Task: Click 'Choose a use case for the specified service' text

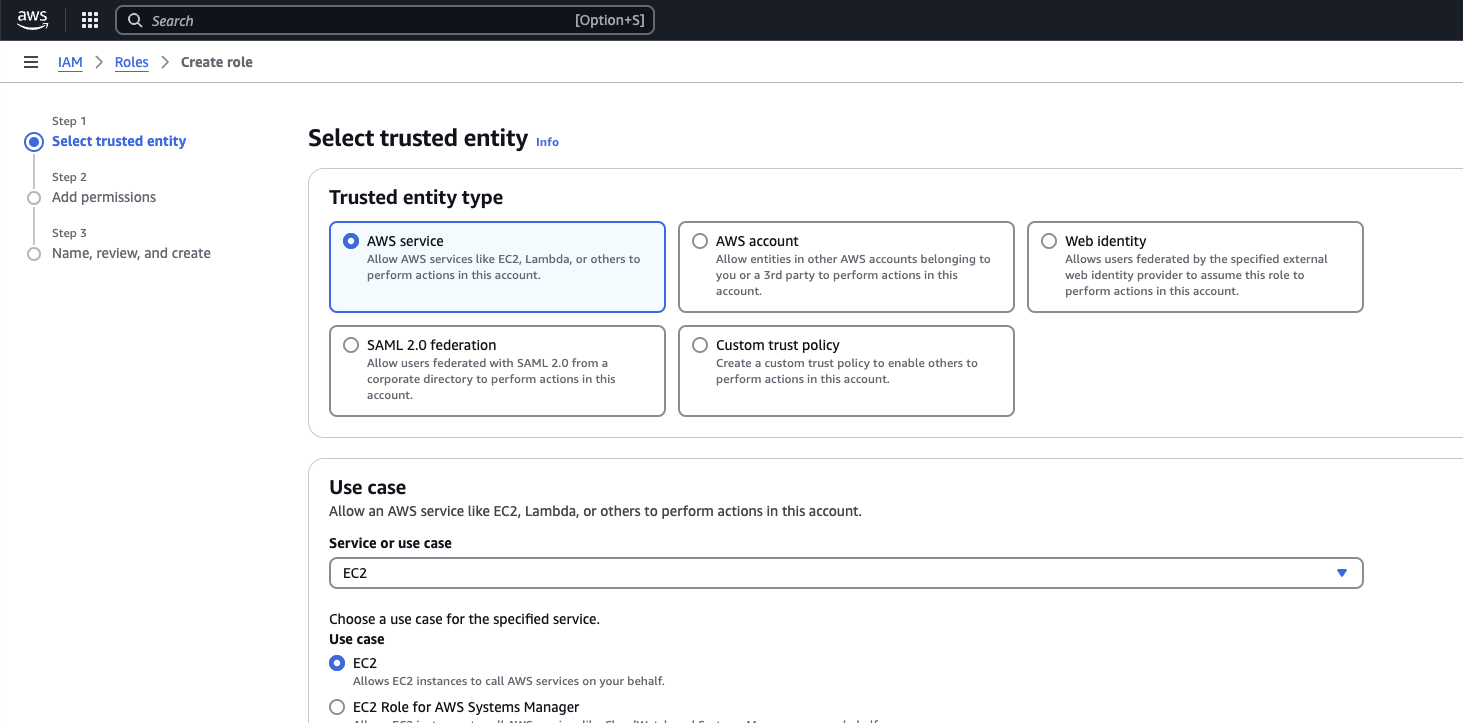Action: (464, 619)
